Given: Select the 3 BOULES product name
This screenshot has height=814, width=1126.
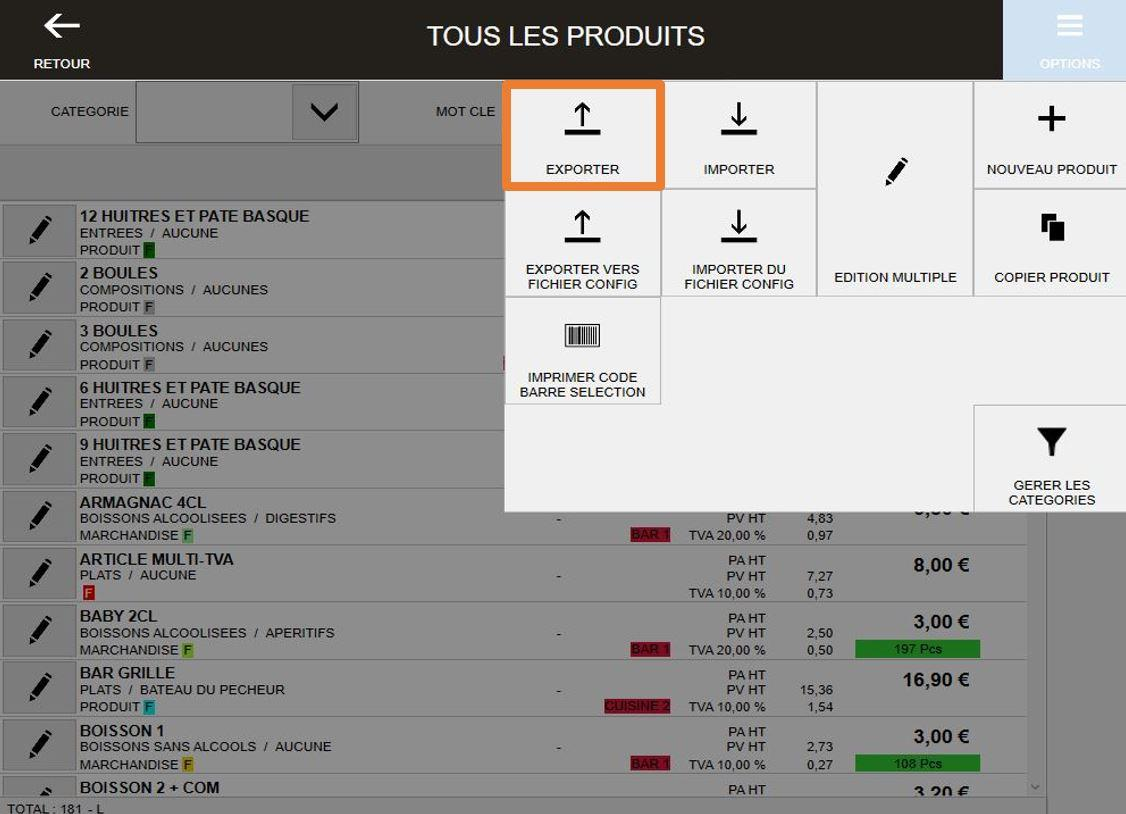Looking at the screenshot, I should point(118,331).
